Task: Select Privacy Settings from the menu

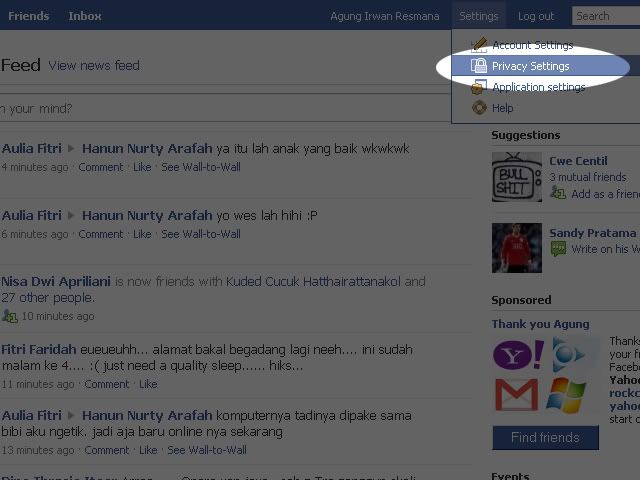Action: [530, 66]
